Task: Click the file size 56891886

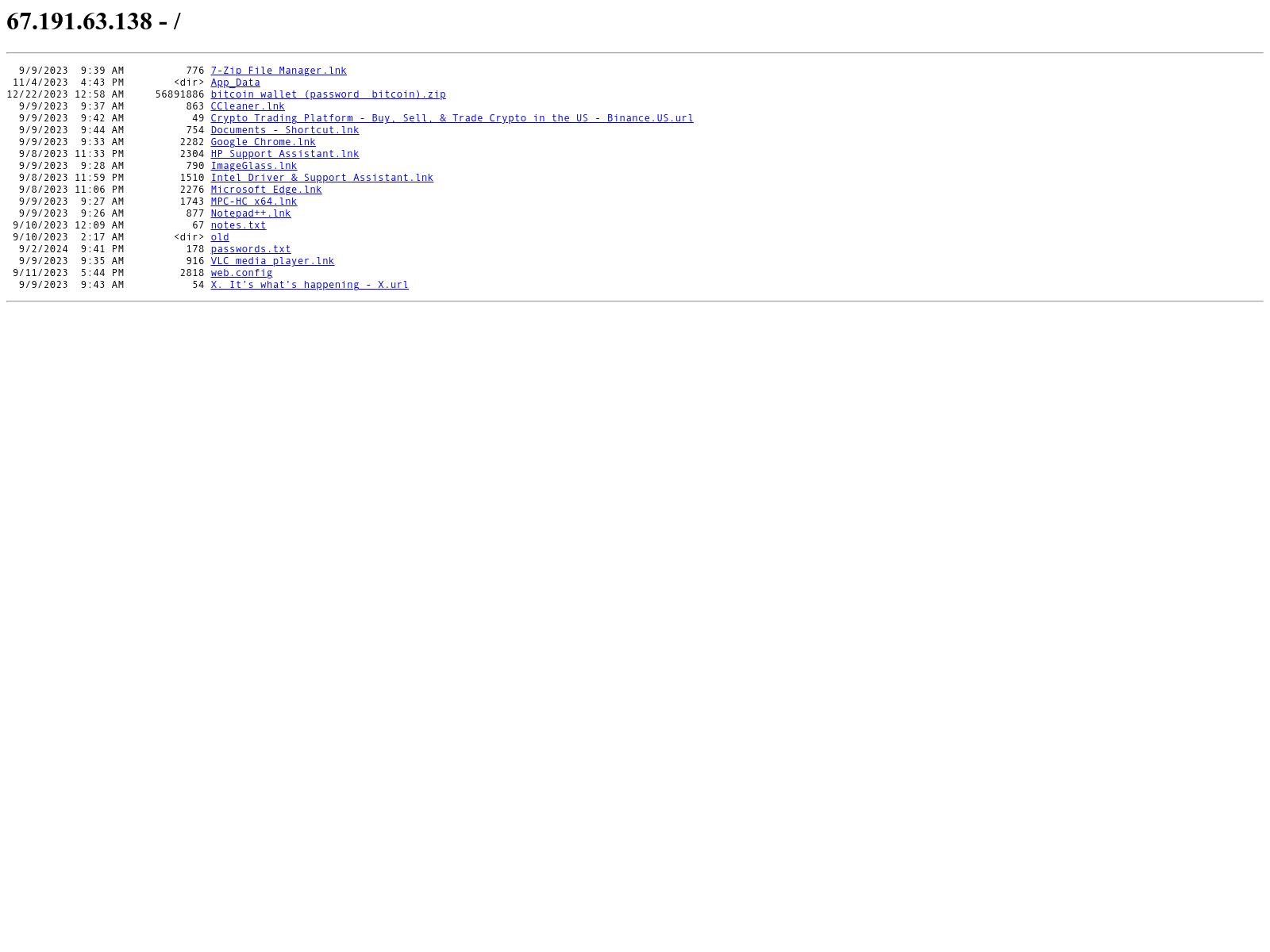Action: [x=179, y=94]
